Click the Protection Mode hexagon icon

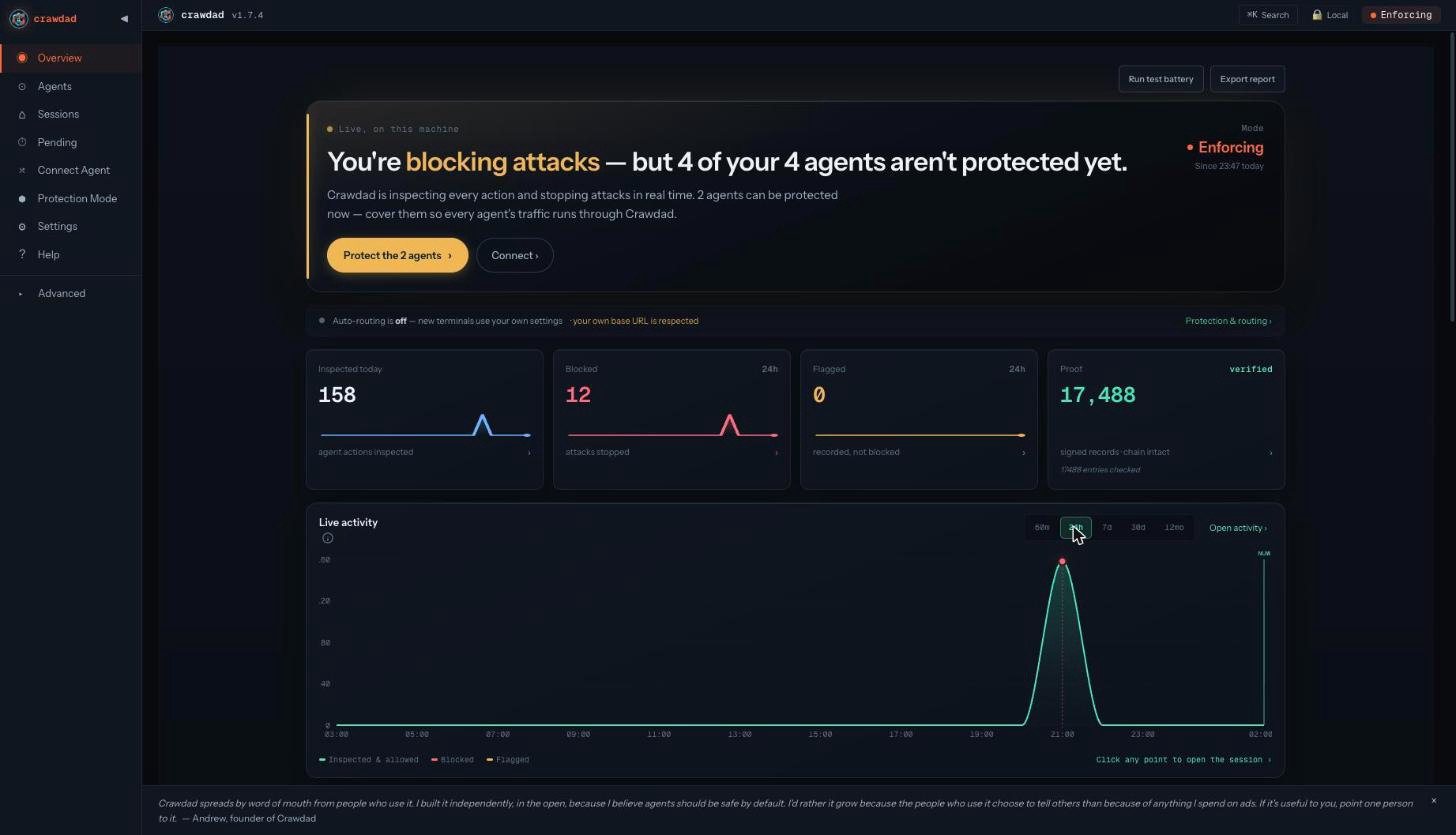click(22, 198)
